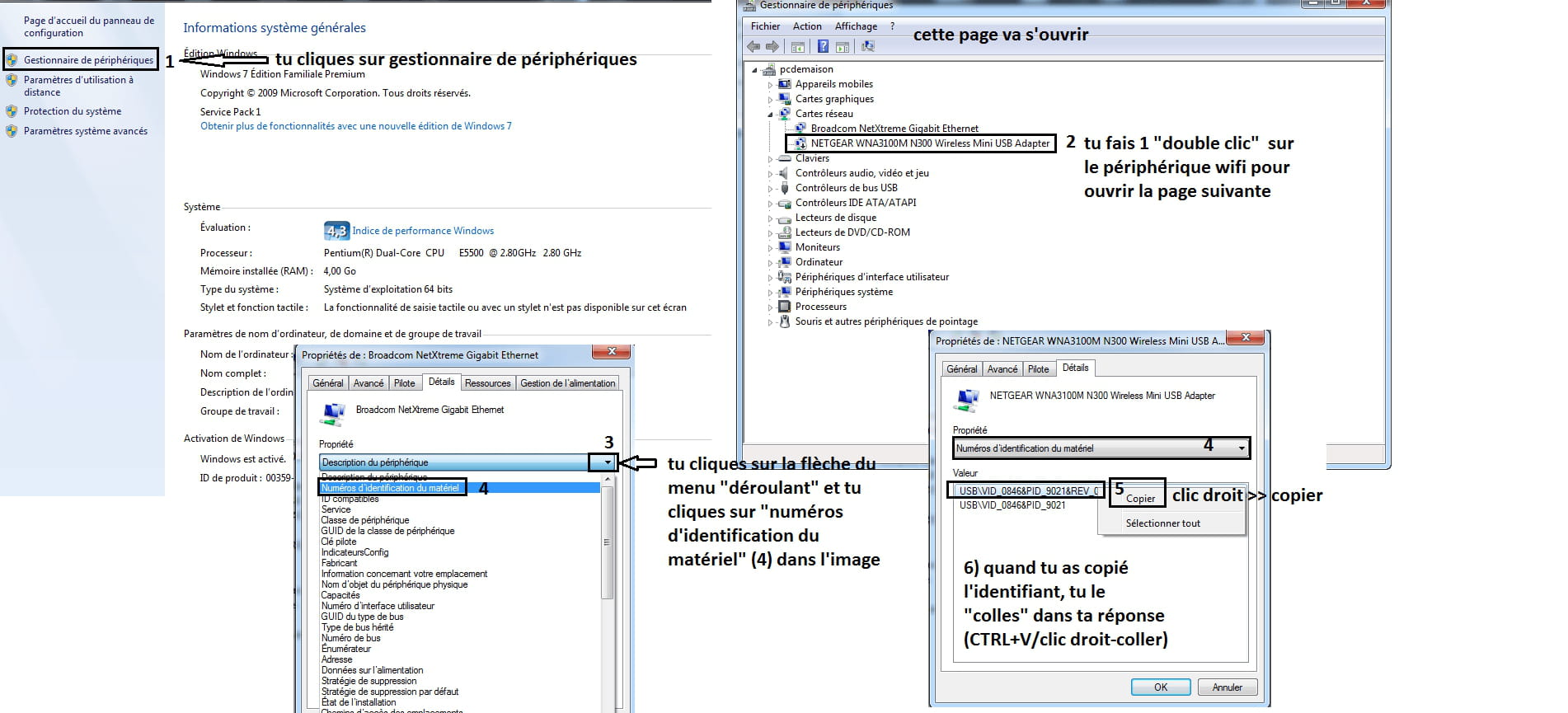Open the Affichage menu

856,26
